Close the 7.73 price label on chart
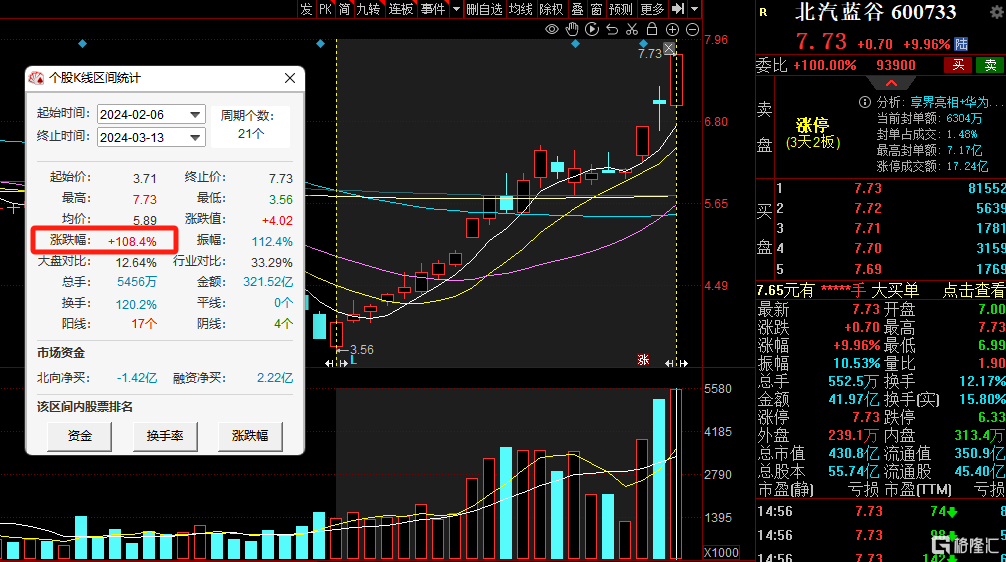Image resolution: width=1006 pixels, height=562 pixels. pos(669,48)
